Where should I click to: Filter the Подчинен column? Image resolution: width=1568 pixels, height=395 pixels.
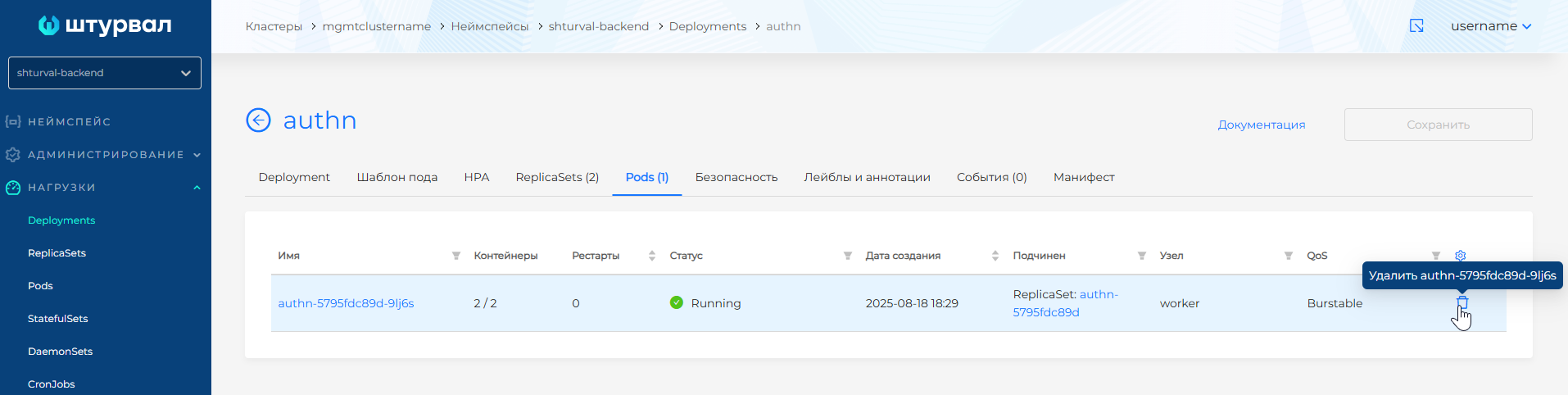[x=1142, y=256]
